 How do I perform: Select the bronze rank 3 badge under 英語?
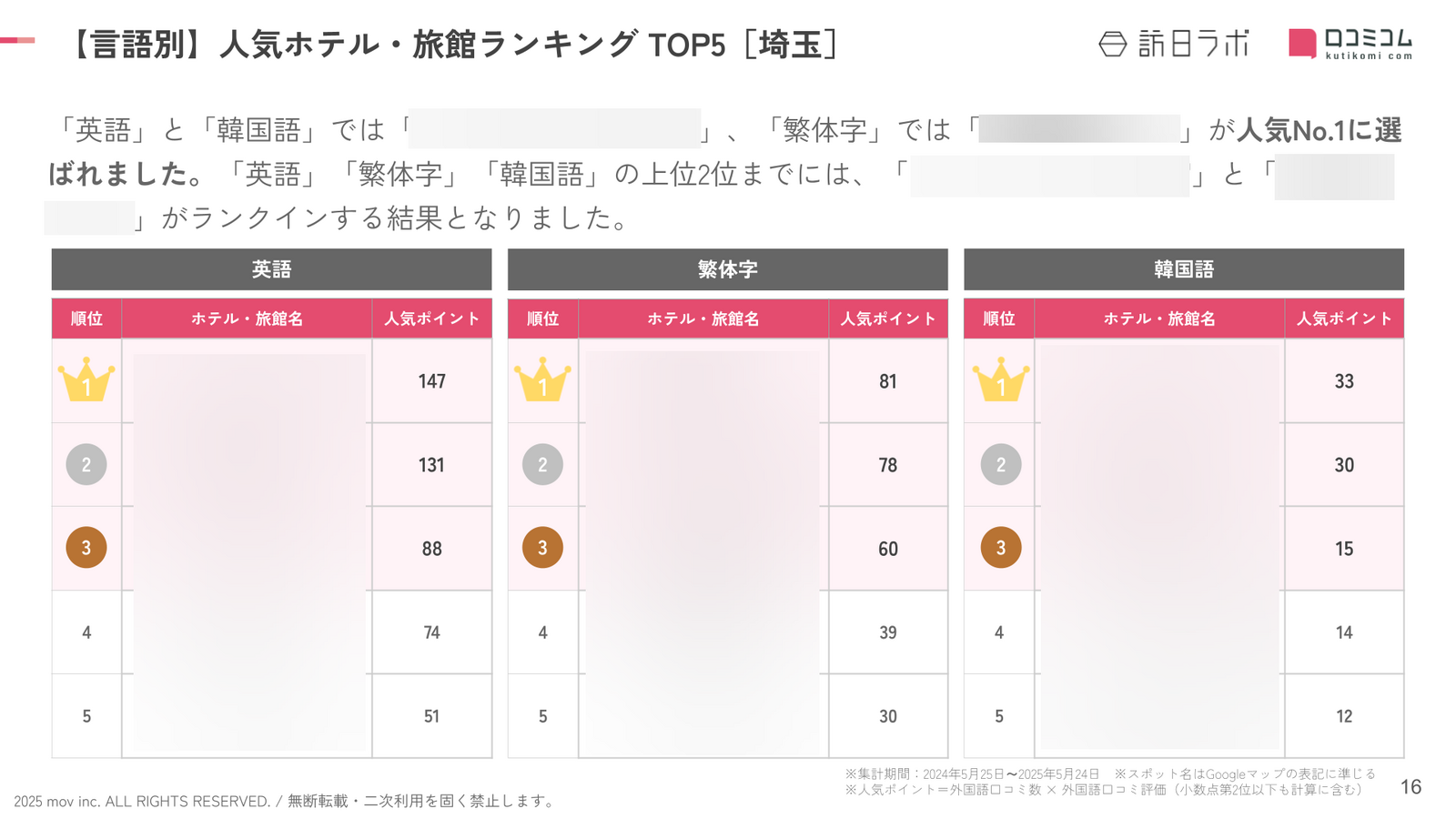click(86, 548)
